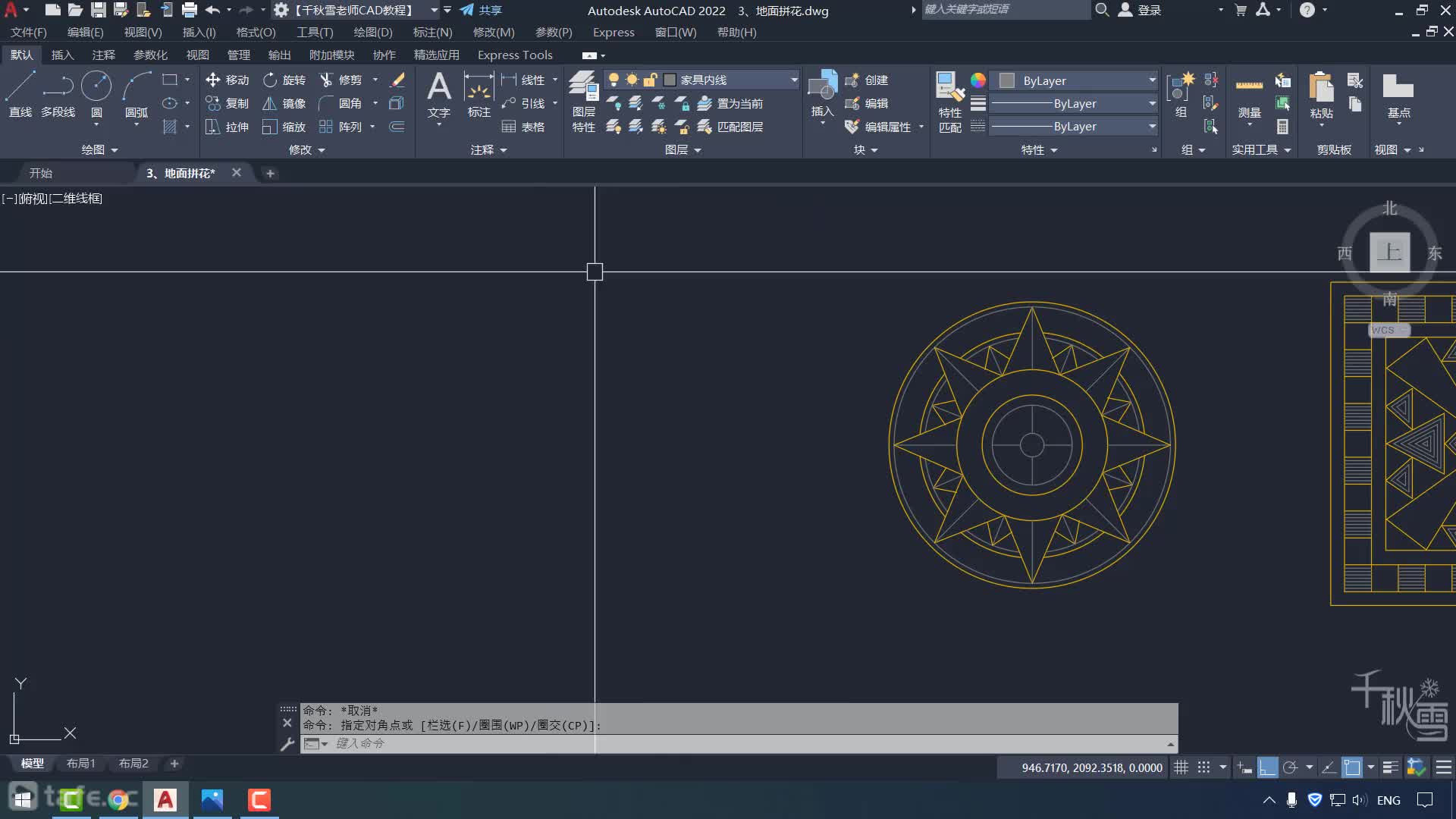This screenshot has height=819, width=1456.
Task: Click the Fillet (圆角) tool
Action: (x=340, y=103)
